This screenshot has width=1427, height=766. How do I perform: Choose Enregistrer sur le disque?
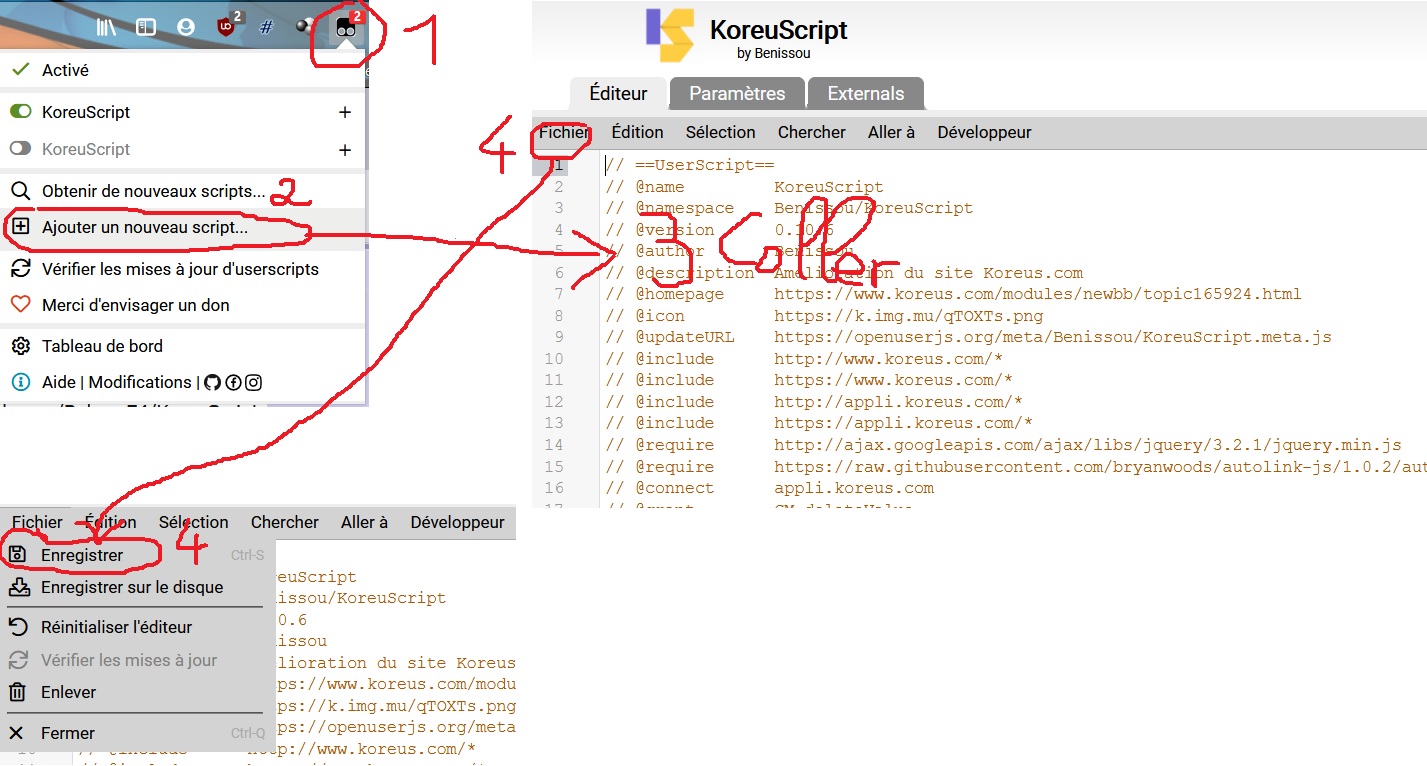[x=131, y=587]
